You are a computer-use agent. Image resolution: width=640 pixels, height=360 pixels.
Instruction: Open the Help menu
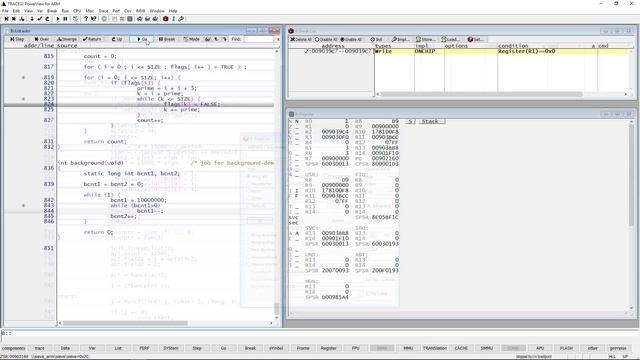pos(173,11)
